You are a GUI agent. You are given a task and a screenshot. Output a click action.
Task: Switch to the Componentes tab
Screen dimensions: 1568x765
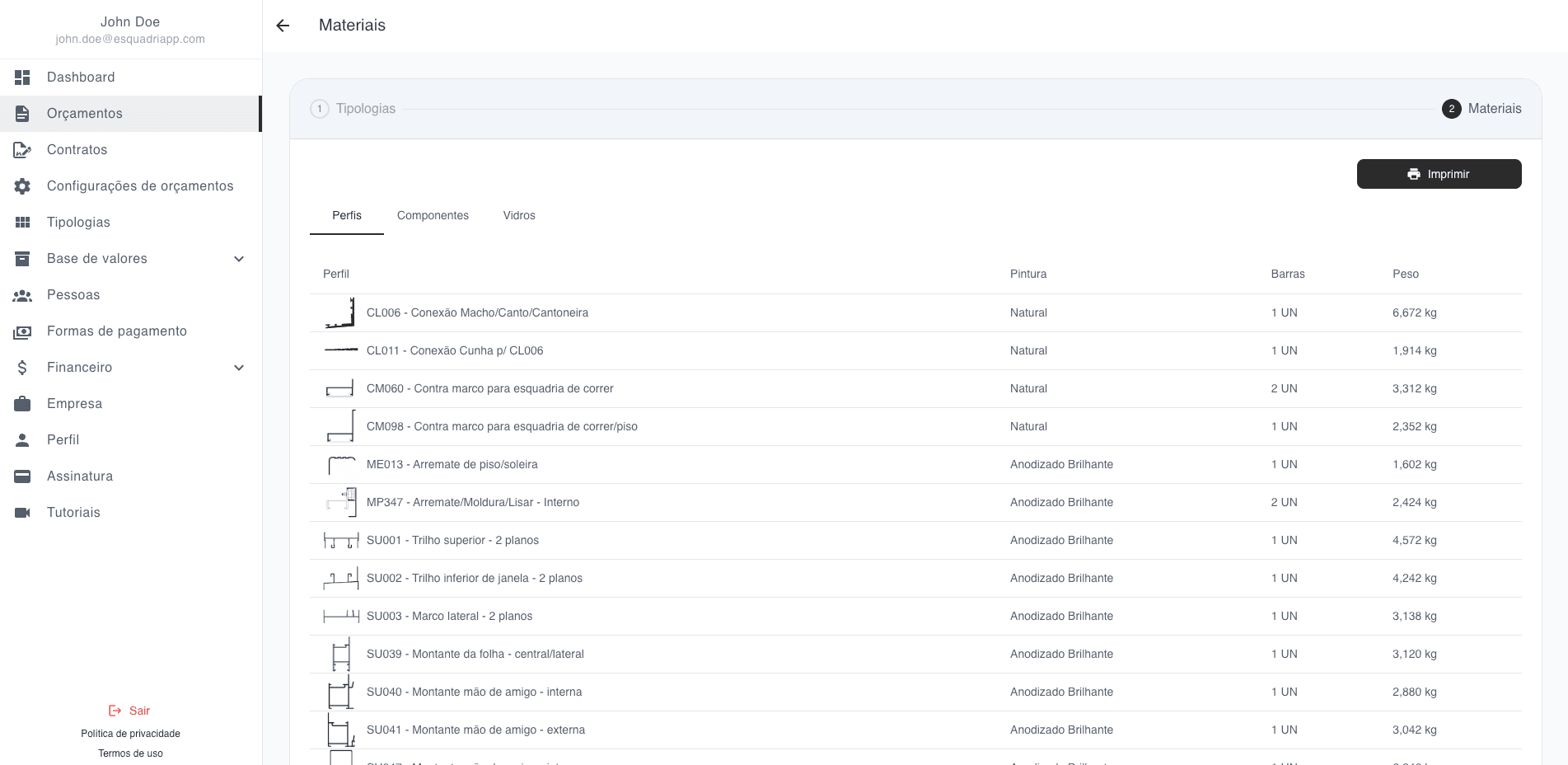433,215
